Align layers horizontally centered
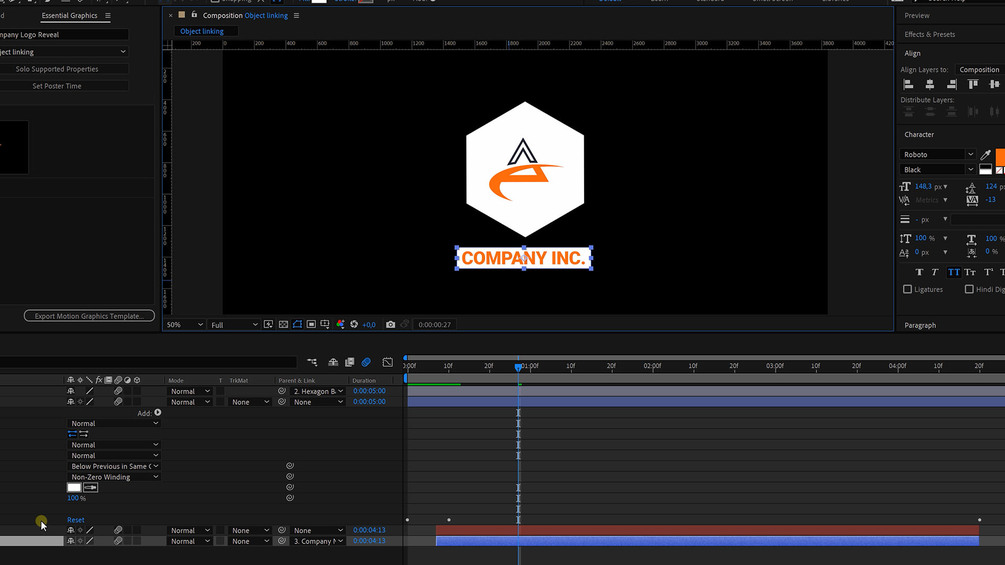Screen dimensions: 1005x565 point(930,85)
